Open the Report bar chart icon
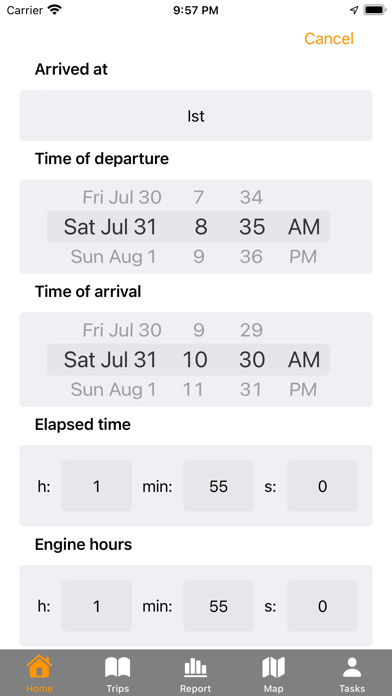Image resolution: width=392 pixels, height=696 pixels. (x=196, y=667)
